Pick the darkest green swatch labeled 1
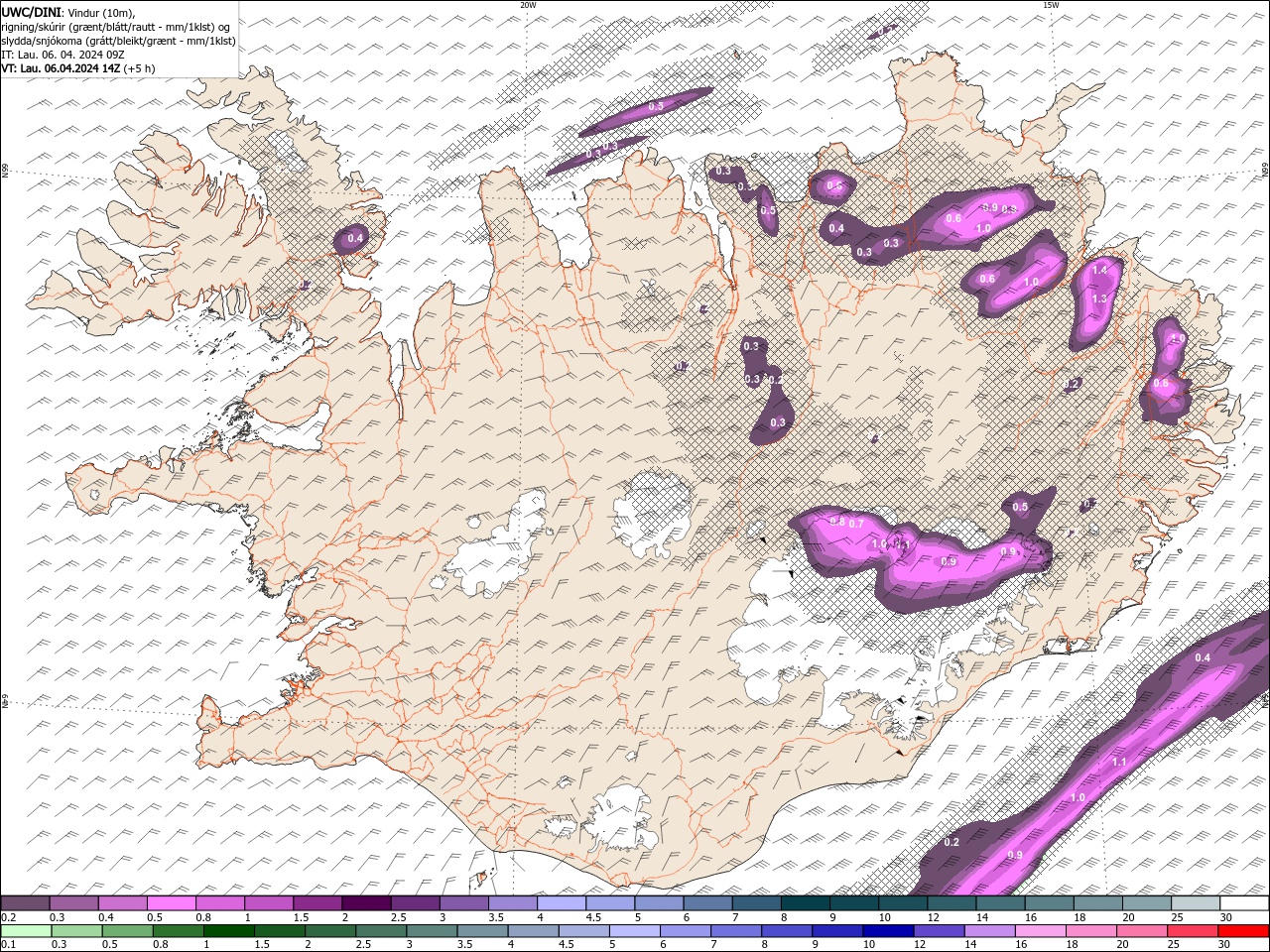 tap(228, 930)
